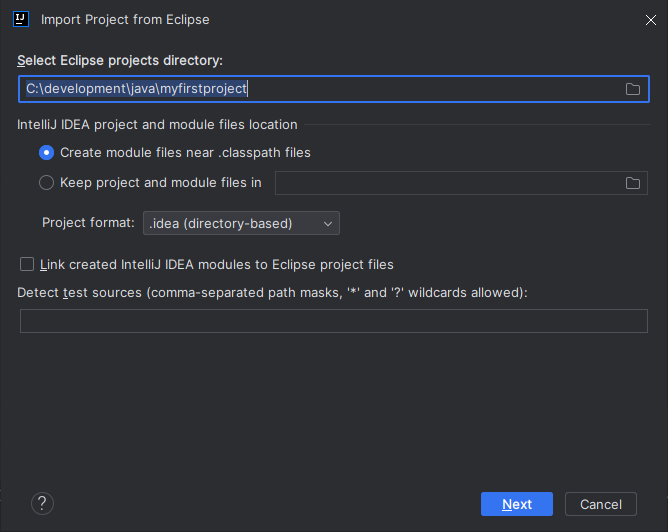Click the Next button
668x532 pixels.
[517, 504]
